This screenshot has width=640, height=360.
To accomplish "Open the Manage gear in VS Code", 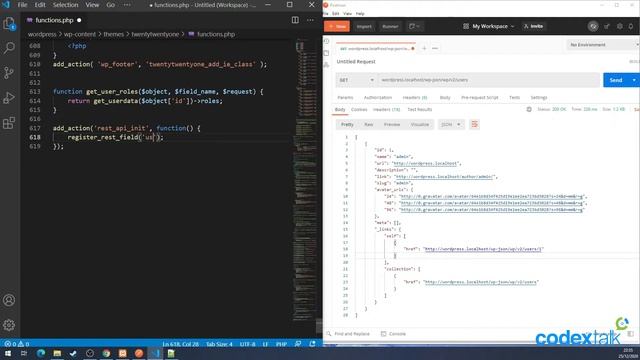I will [9, 325].
